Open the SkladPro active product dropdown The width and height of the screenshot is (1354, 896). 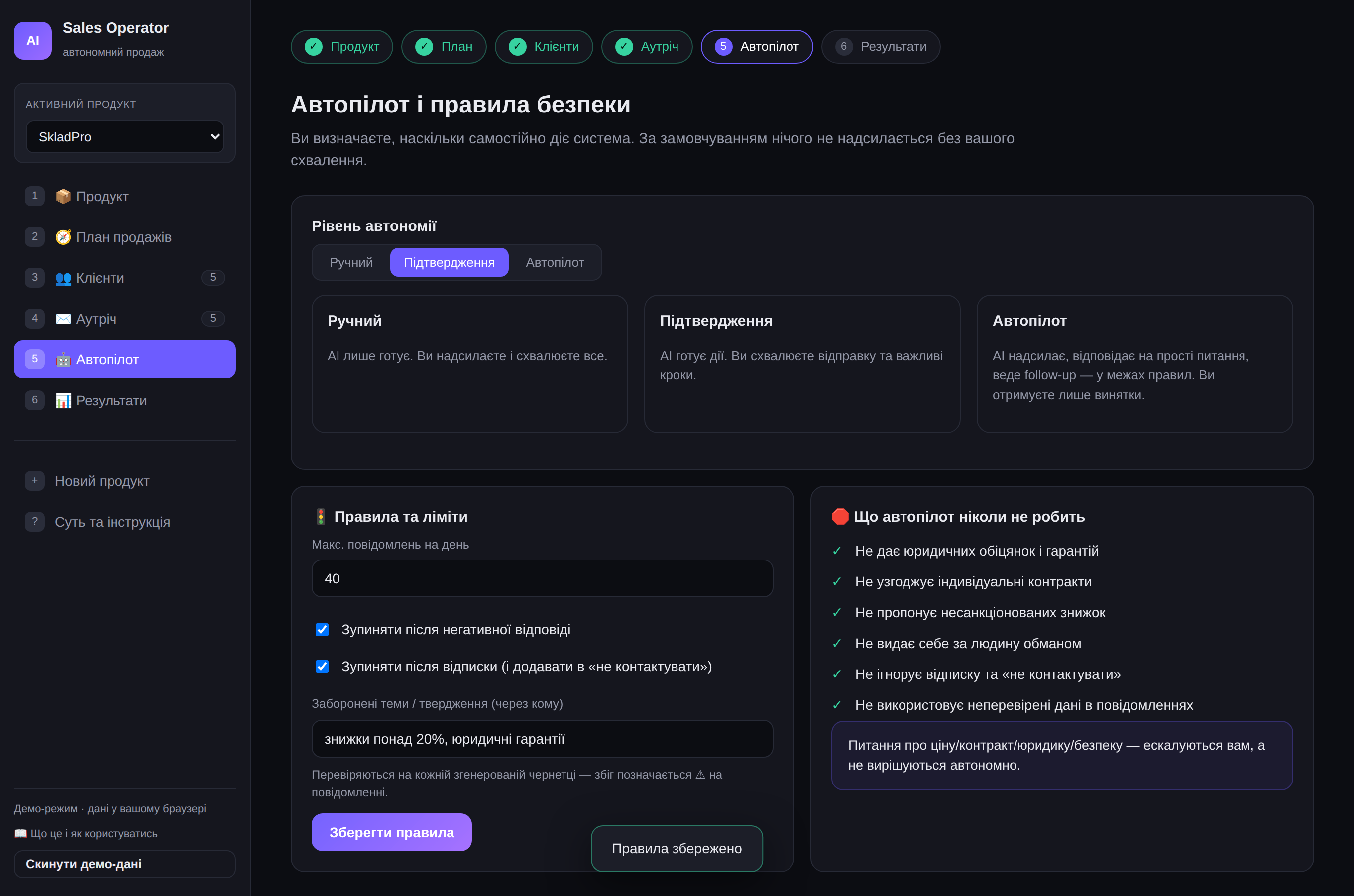pos(124,137)
